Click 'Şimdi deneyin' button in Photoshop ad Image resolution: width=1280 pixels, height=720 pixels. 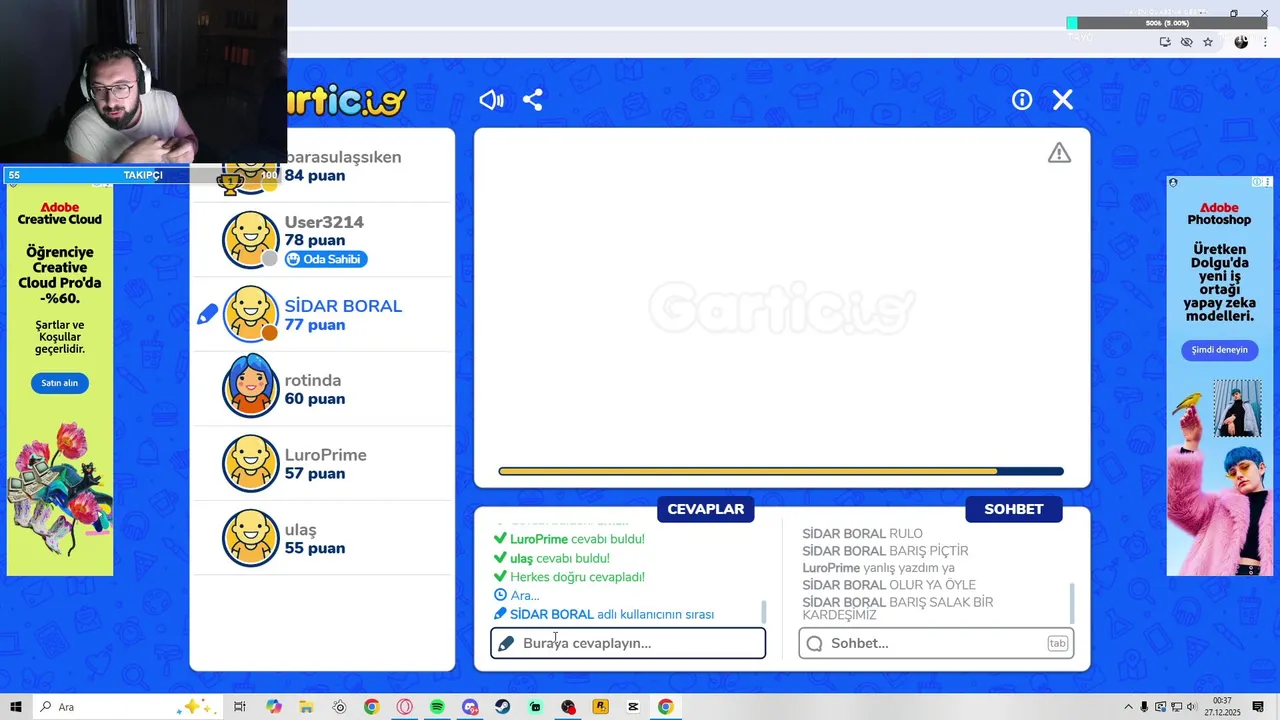pos(1219,350)
